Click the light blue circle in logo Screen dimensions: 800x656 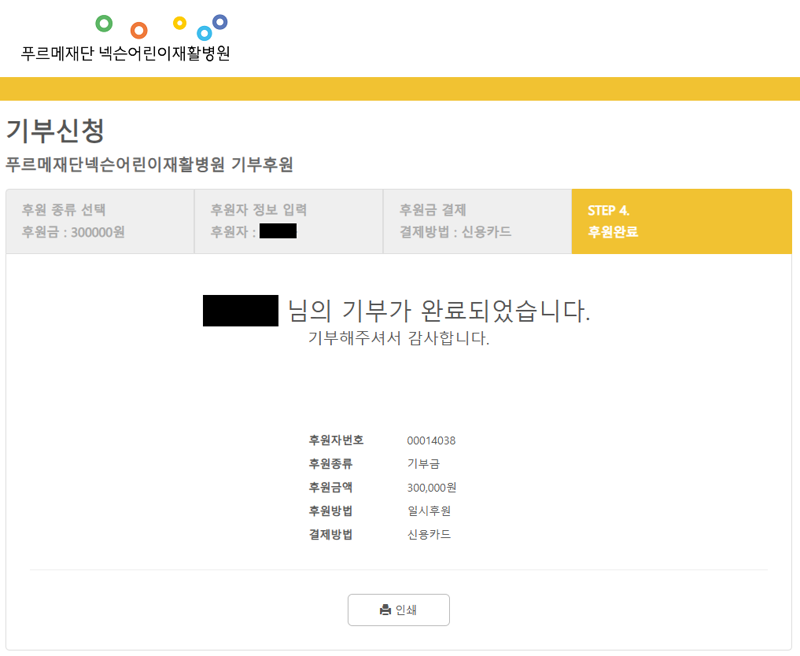204,33
